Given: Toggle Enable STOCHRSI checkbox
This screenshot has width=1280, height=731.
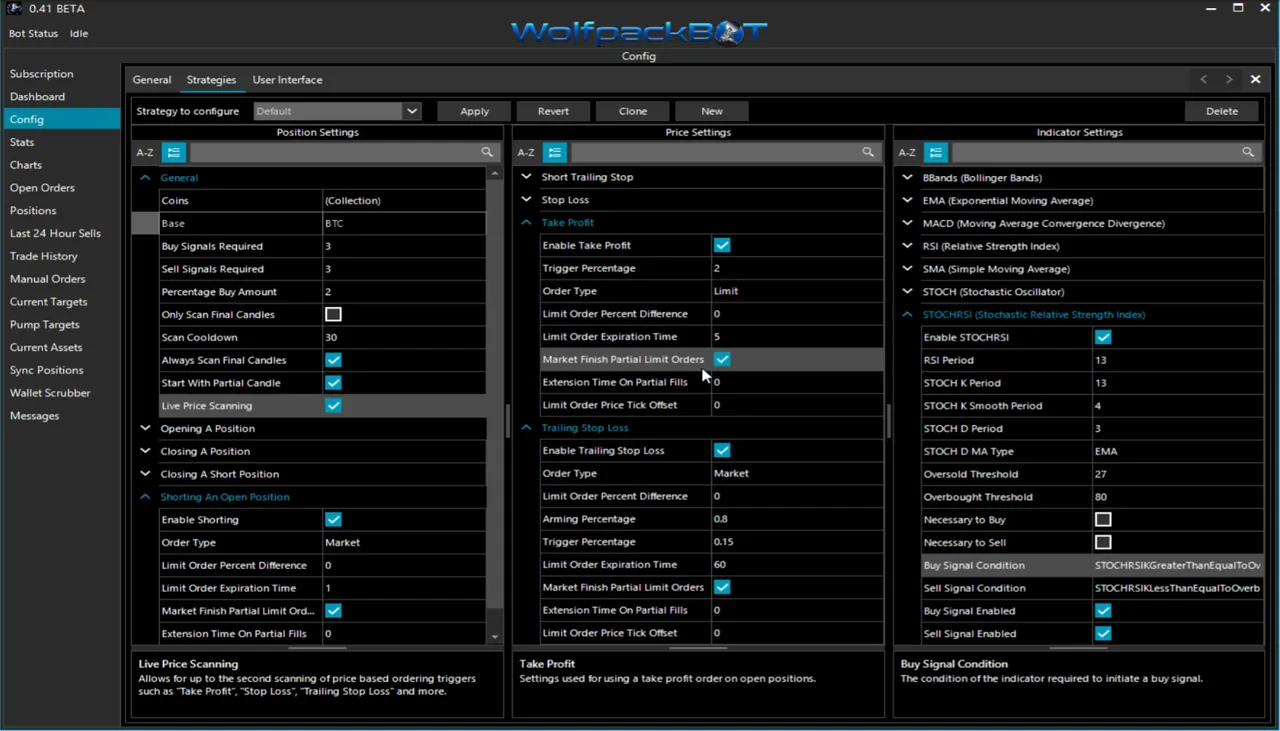Looking at the screenshot, I should point(1103,337).
